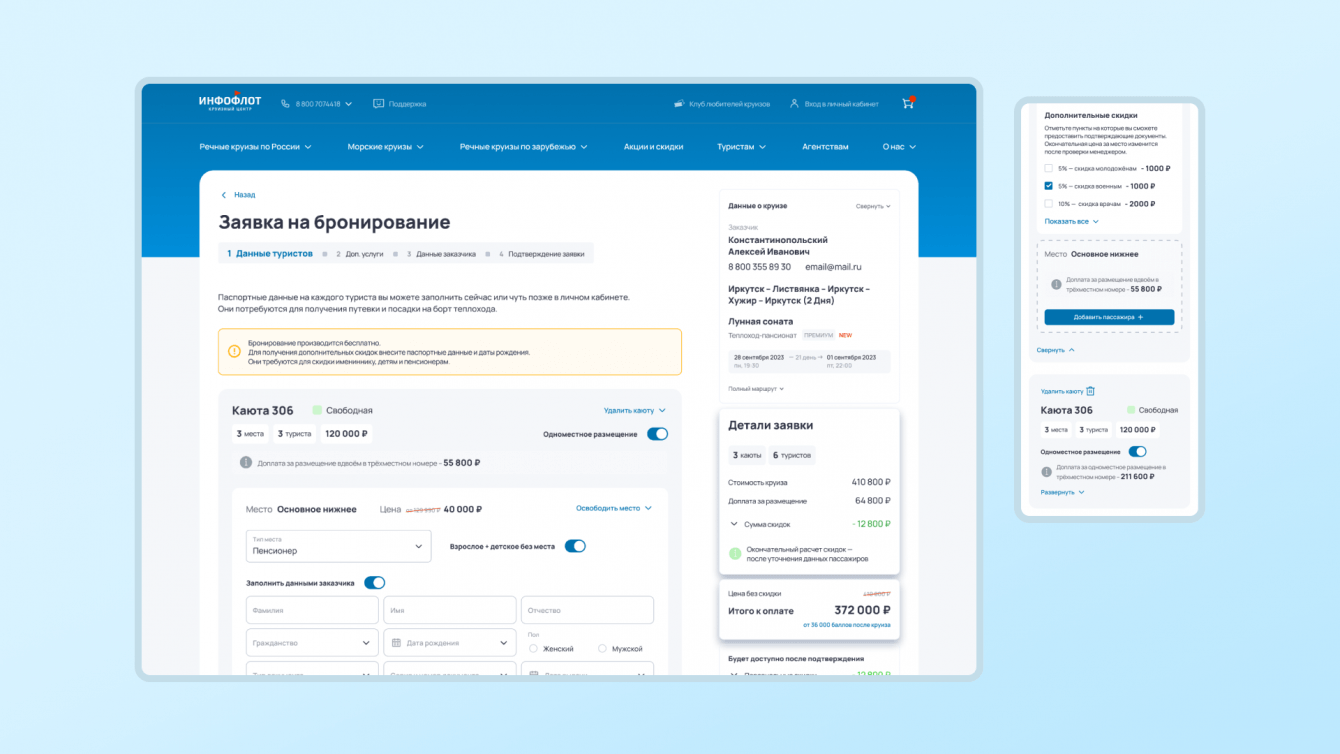Go to Агентствам page
Screen dimensions: 1340x754
pos(825,147)
